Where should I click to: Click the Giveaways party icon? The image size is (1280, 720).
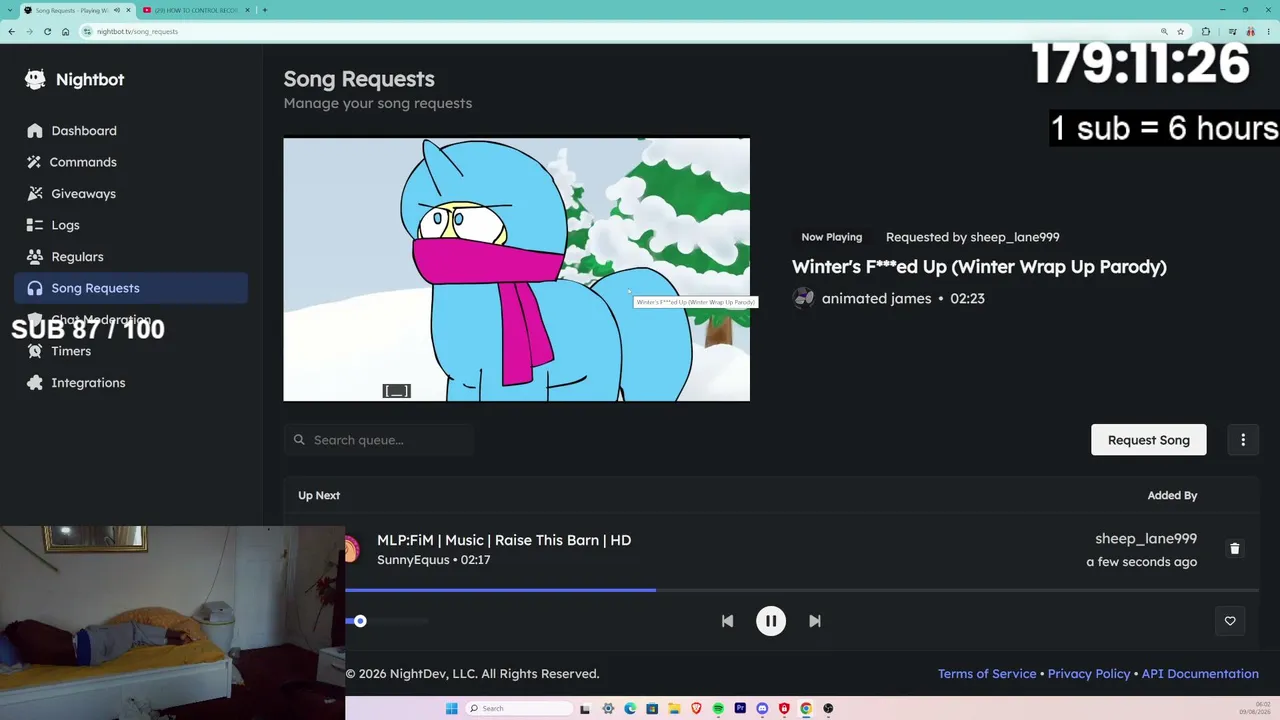35,193
